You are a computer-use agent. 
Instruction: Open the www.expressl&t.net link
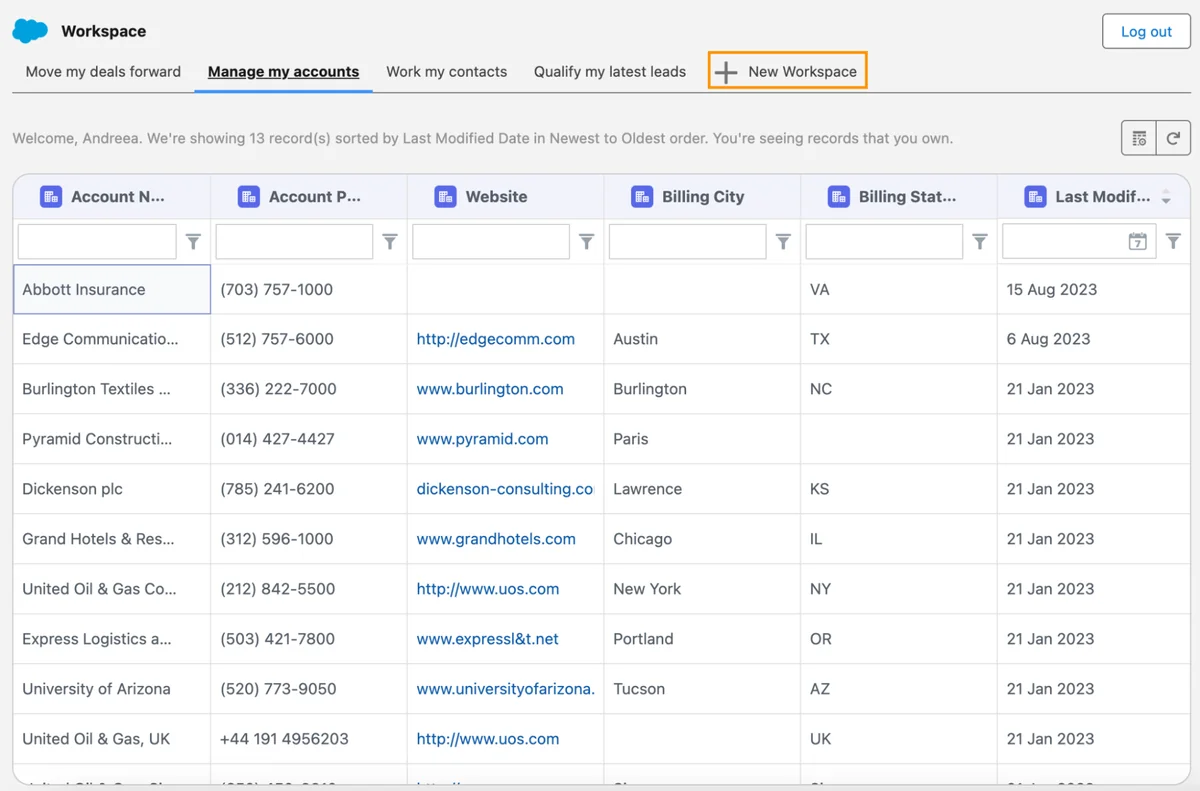click(x=488, y=639)
